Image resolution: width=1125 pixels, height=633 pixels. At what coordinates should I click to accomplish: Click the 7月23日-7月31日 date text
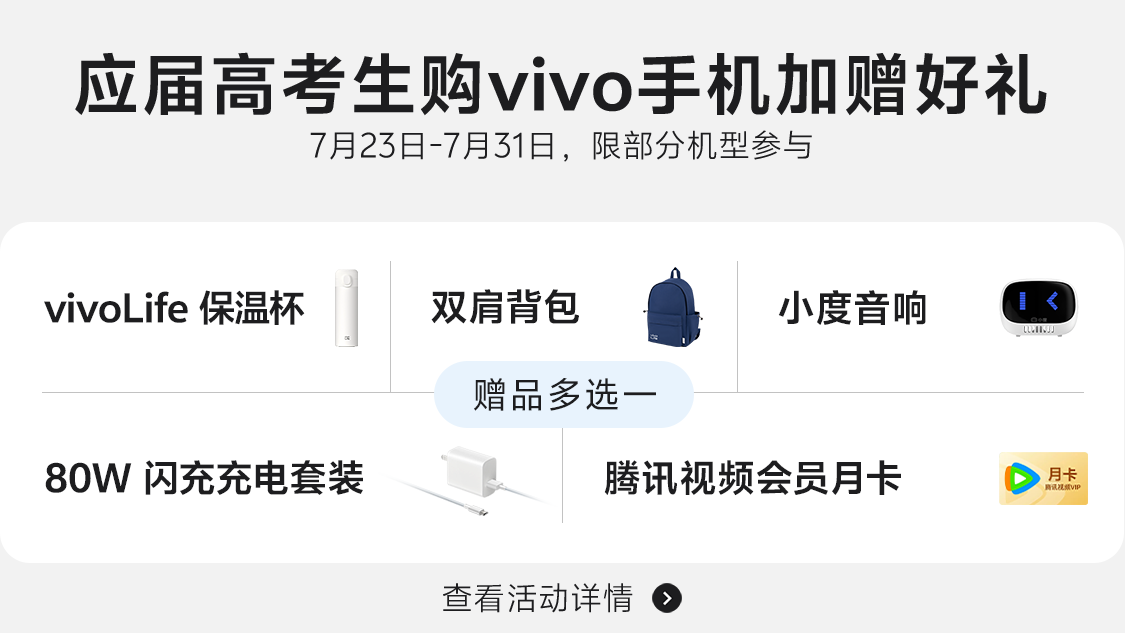point(433,146)
